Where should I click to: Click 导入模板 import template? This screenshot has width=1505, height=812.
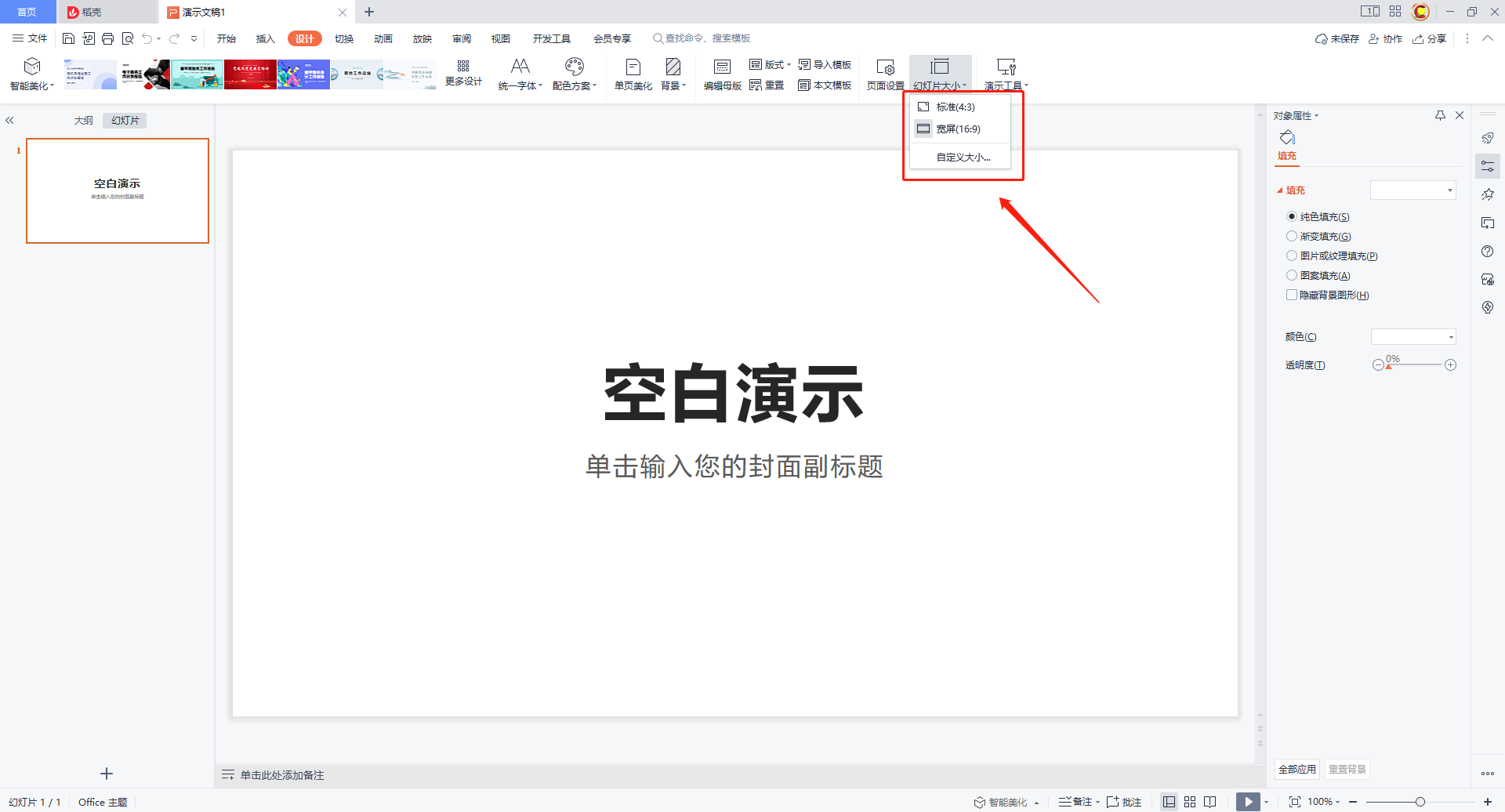pyautogui.click(x=825, y=64)
